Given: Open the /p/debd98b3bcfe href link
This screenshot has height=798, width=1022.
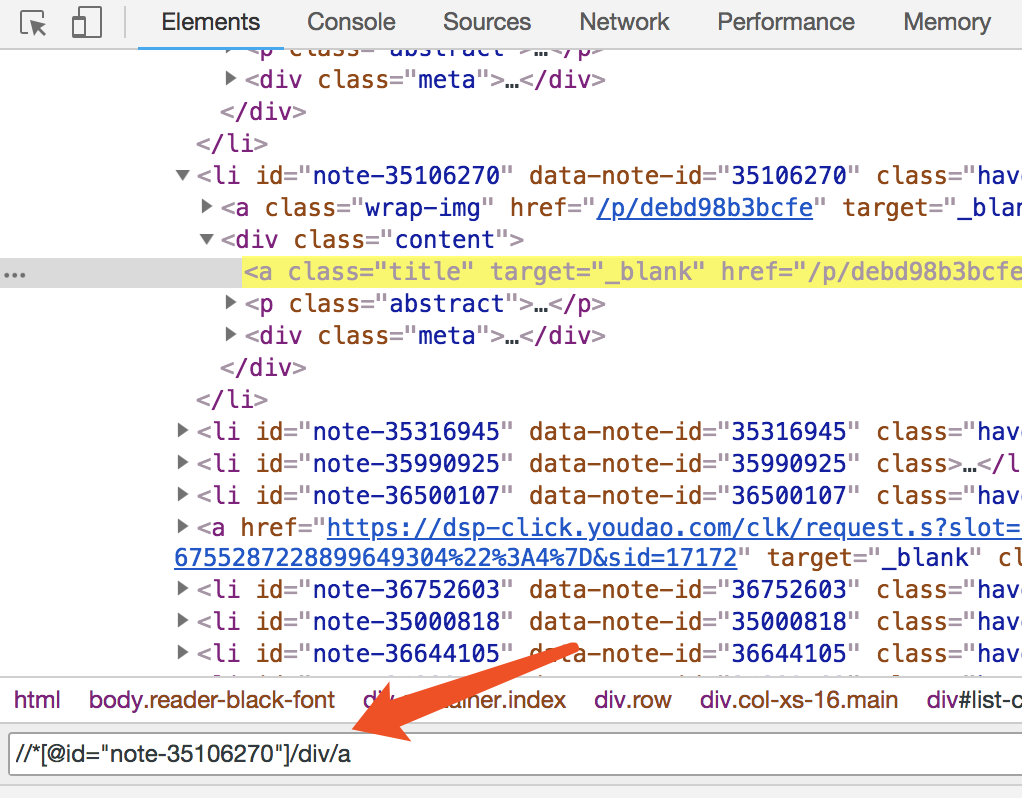Looking at the screenshot, I should coord(705,208).
